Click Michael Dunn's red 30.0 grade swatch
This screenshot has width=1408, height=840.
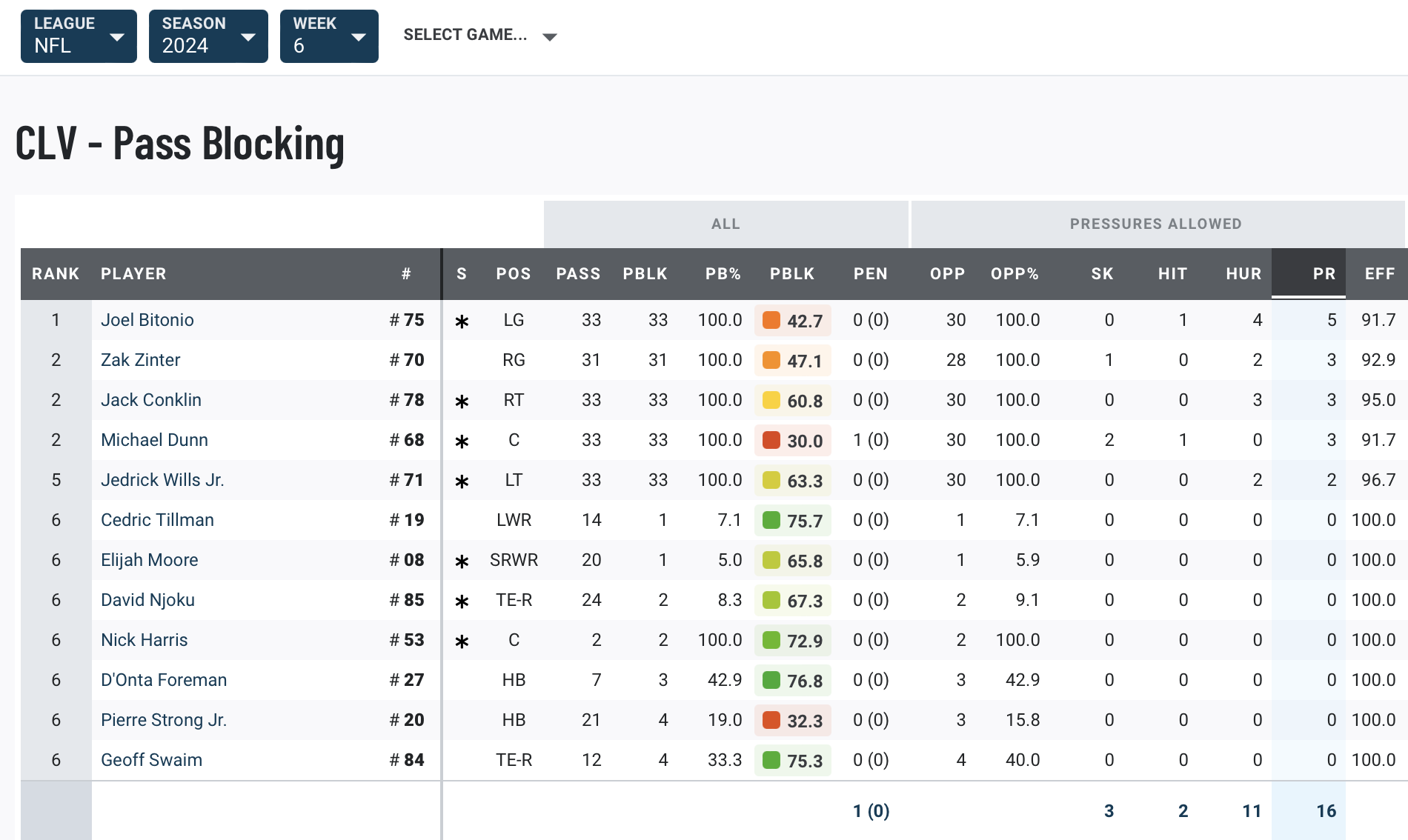pos(771,440)
